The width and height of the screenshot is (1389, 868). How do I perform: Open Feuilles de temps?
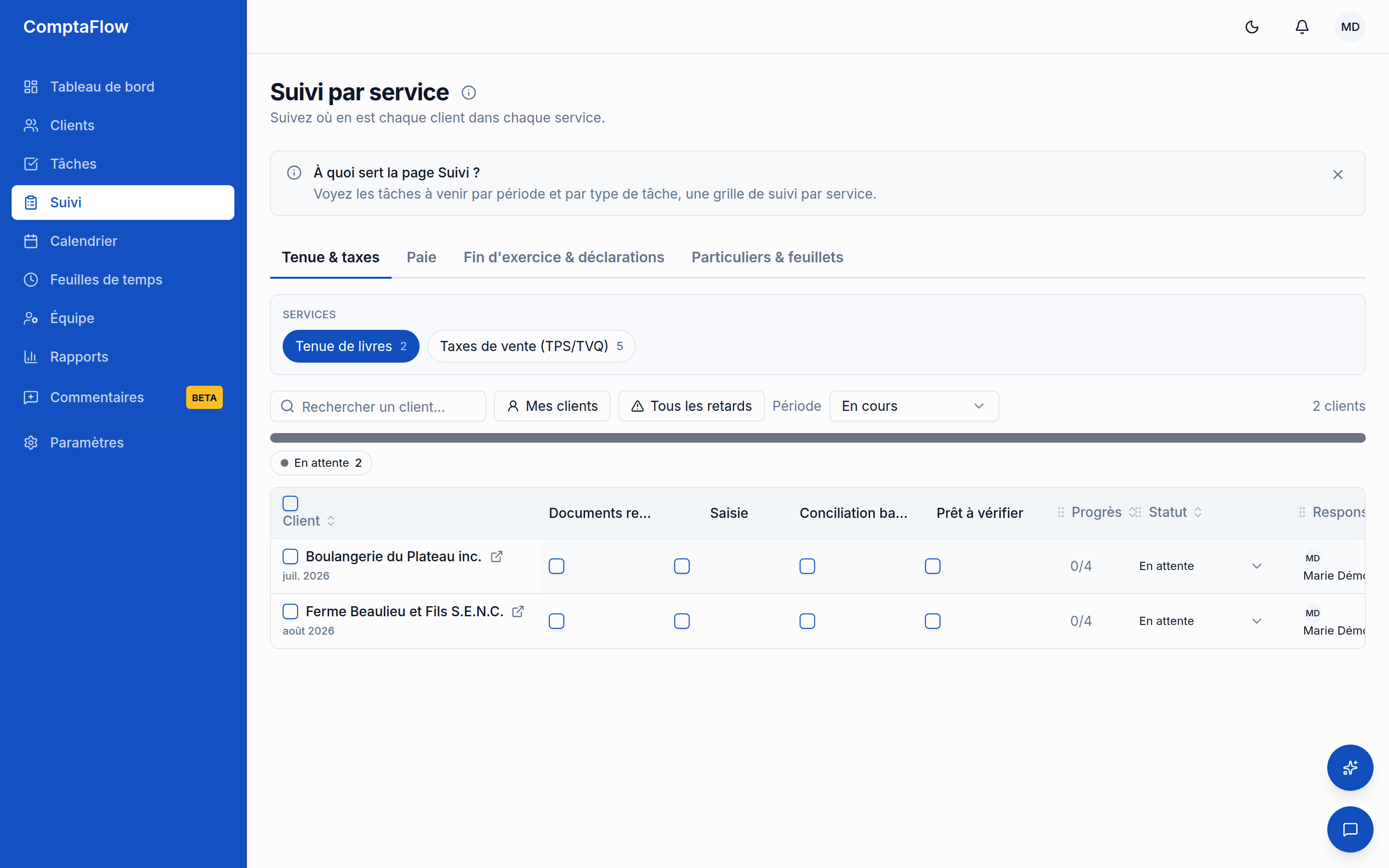click(x=123, y=280)
